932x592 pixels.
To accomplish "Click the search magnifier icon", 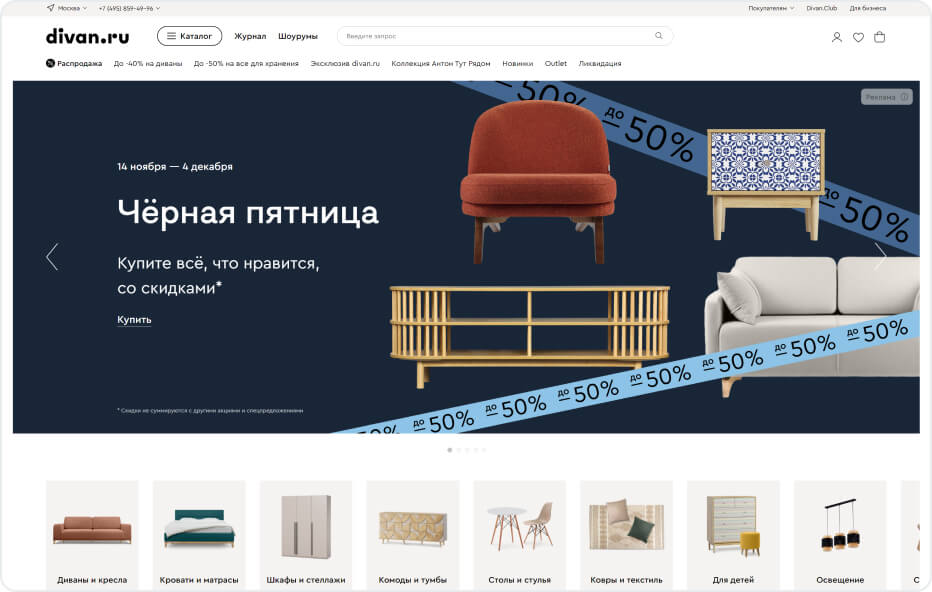I will (659, 36).
